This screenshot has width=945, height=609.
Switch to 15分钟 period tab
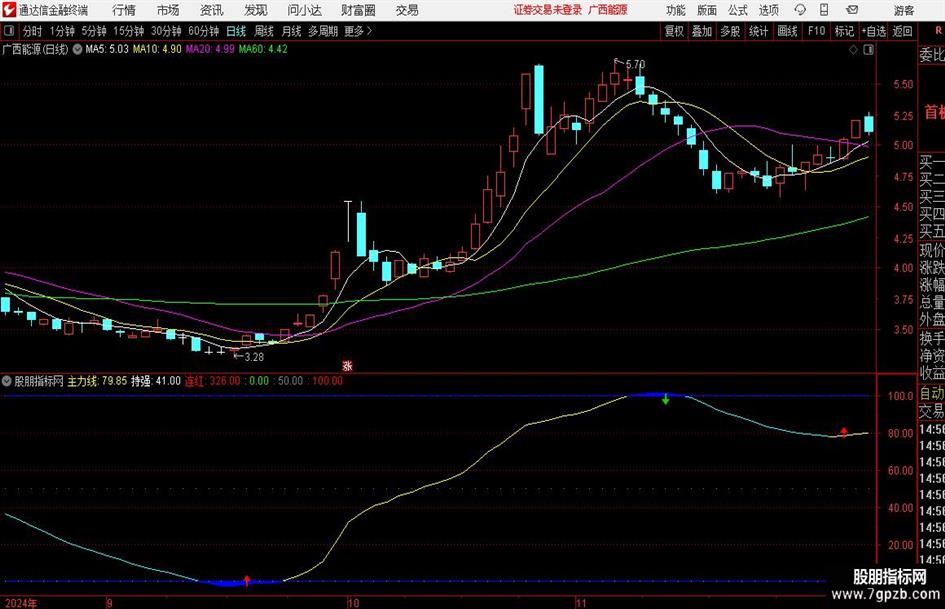[x=129, y=31]
